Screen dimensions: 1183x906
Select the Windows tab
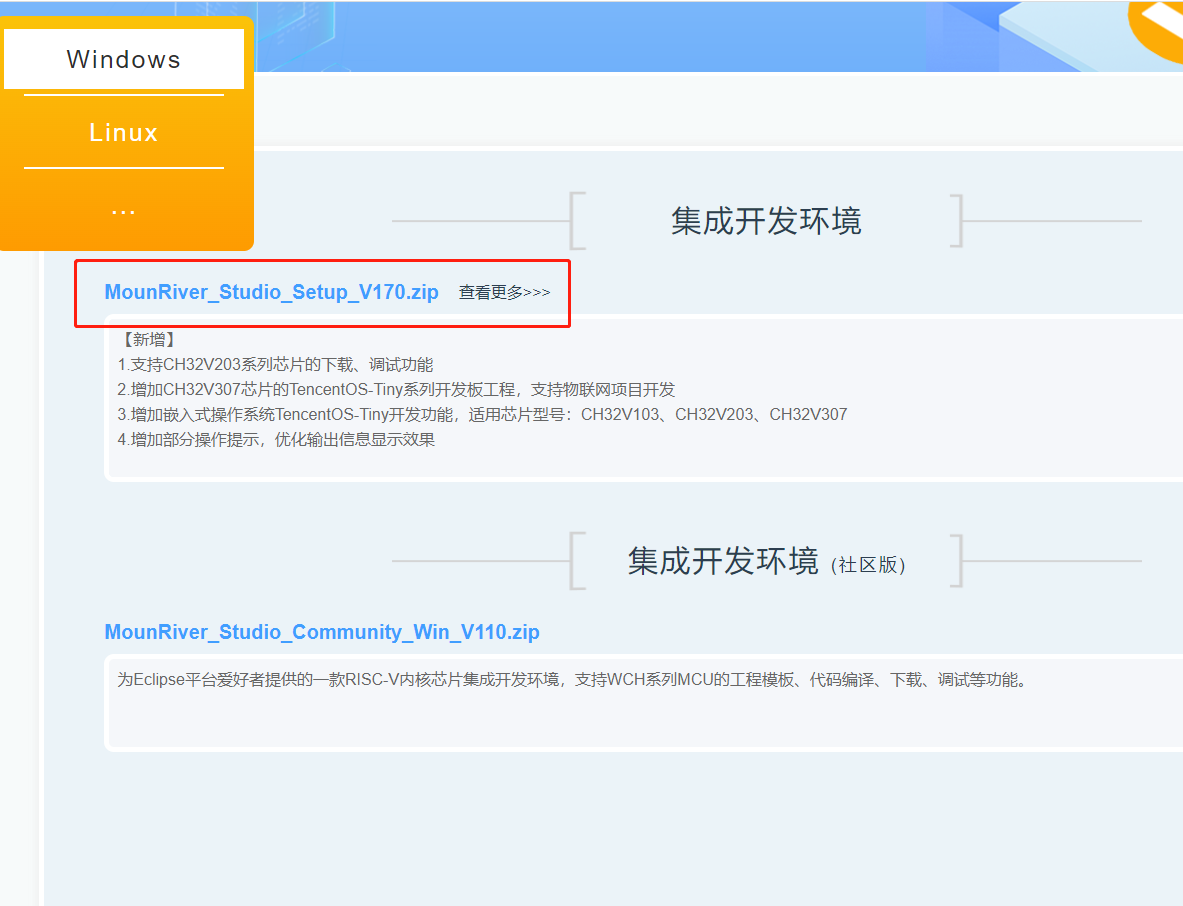(124, 59)
